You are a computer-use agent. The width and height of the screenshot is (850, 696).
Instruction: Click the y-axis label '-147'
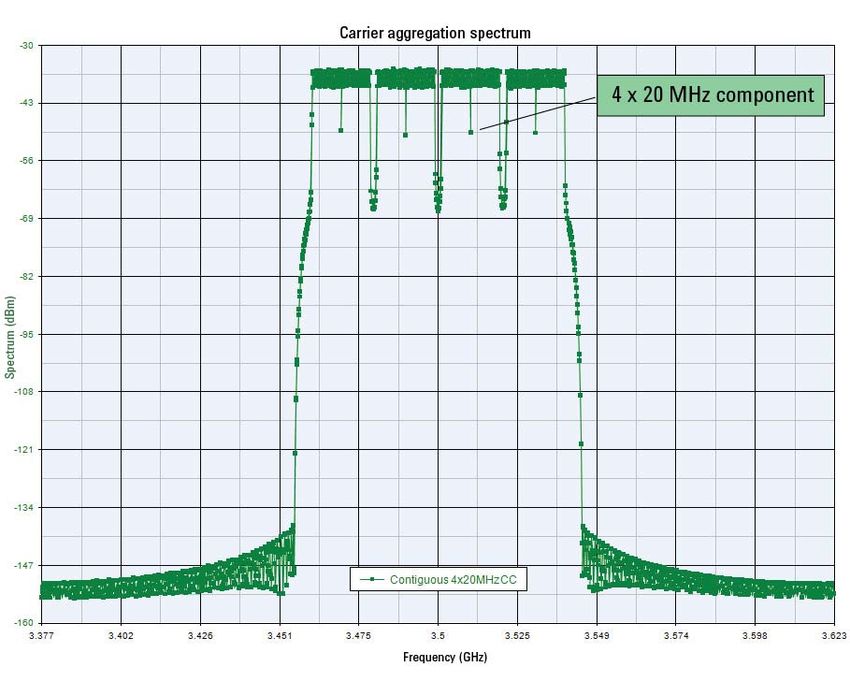25,565
